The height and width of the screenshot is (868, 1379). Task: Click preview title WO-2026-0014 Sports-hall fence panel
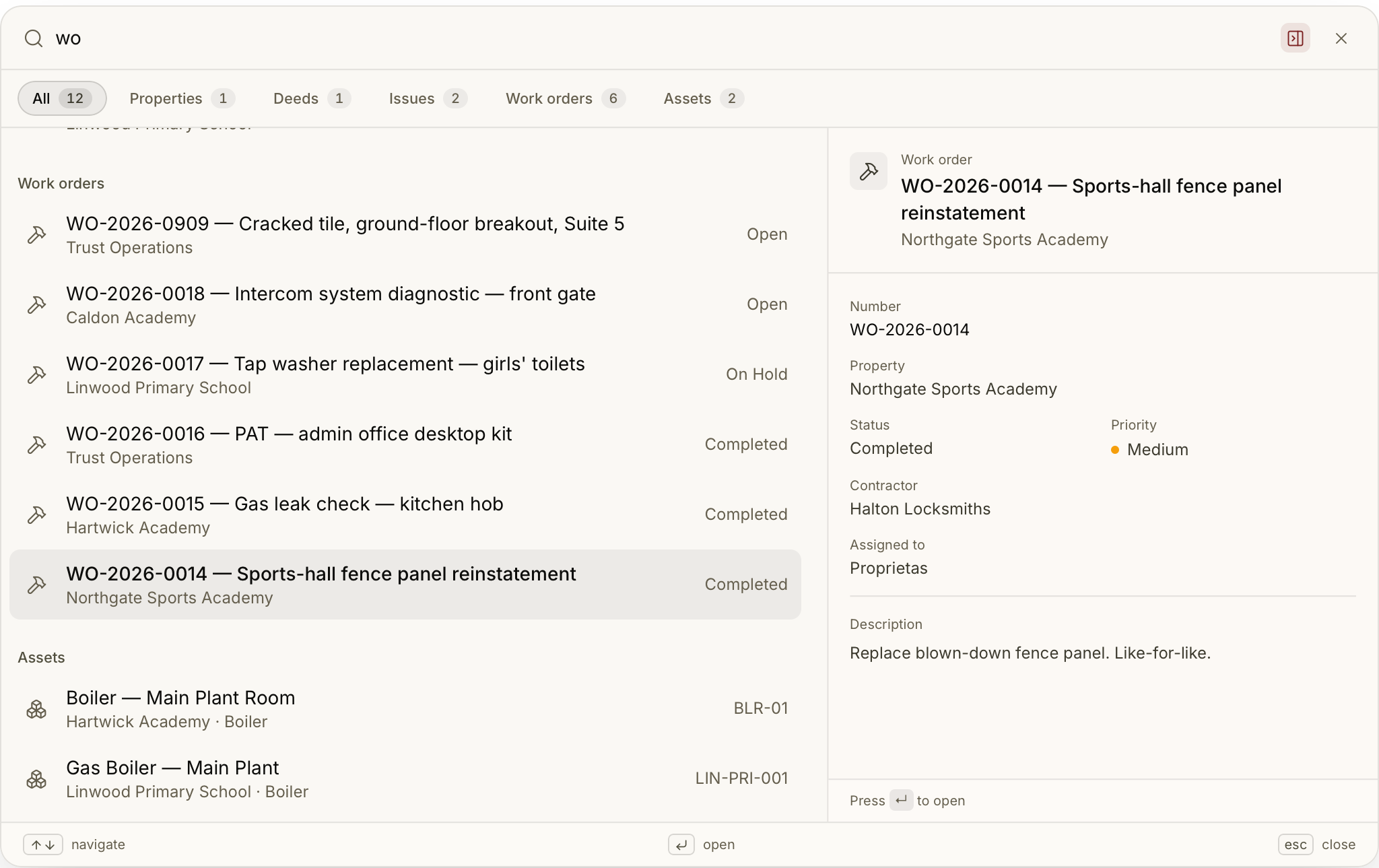coord(1091,199)
